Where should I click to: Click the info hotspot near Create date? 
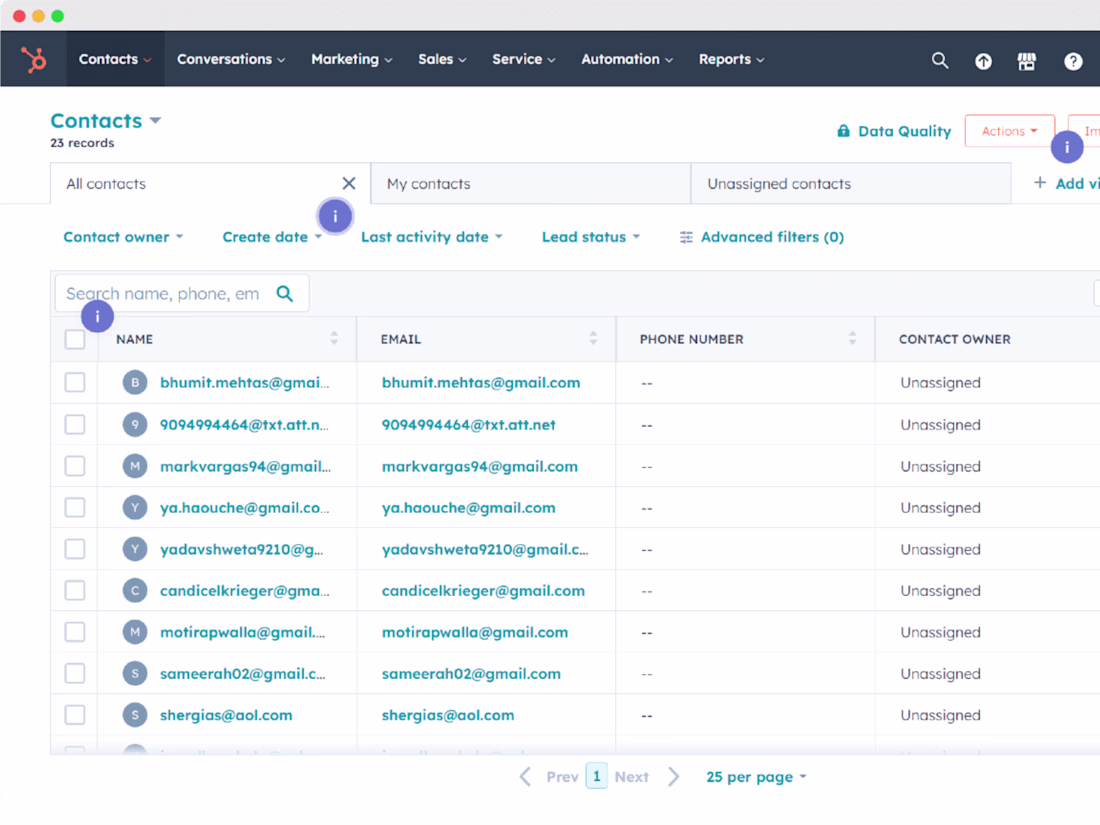(335, 216)
